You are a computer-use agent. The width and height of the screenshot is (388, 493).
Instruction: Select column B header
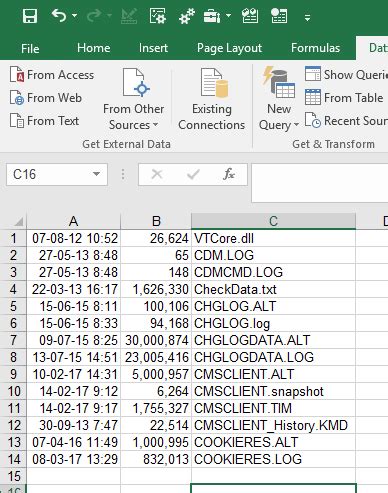click(x=156, y=221)
